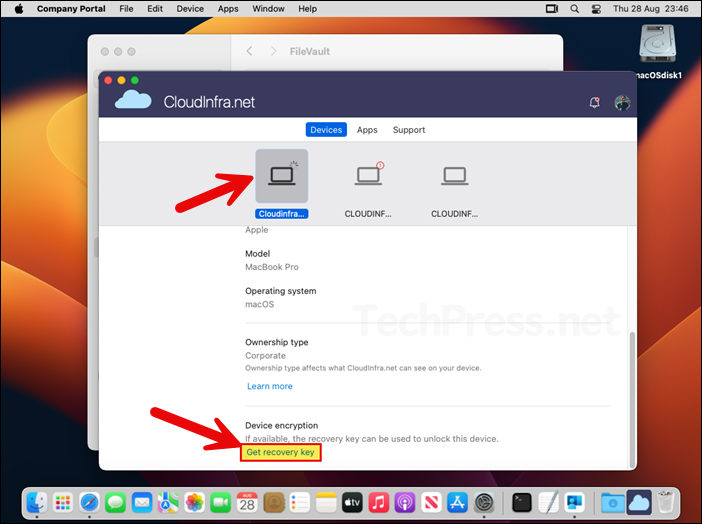Screen dimensions: 702x524
Task: Open System Settings gear in the Dock
Action: pyautogui.click(x=484, y=503)
